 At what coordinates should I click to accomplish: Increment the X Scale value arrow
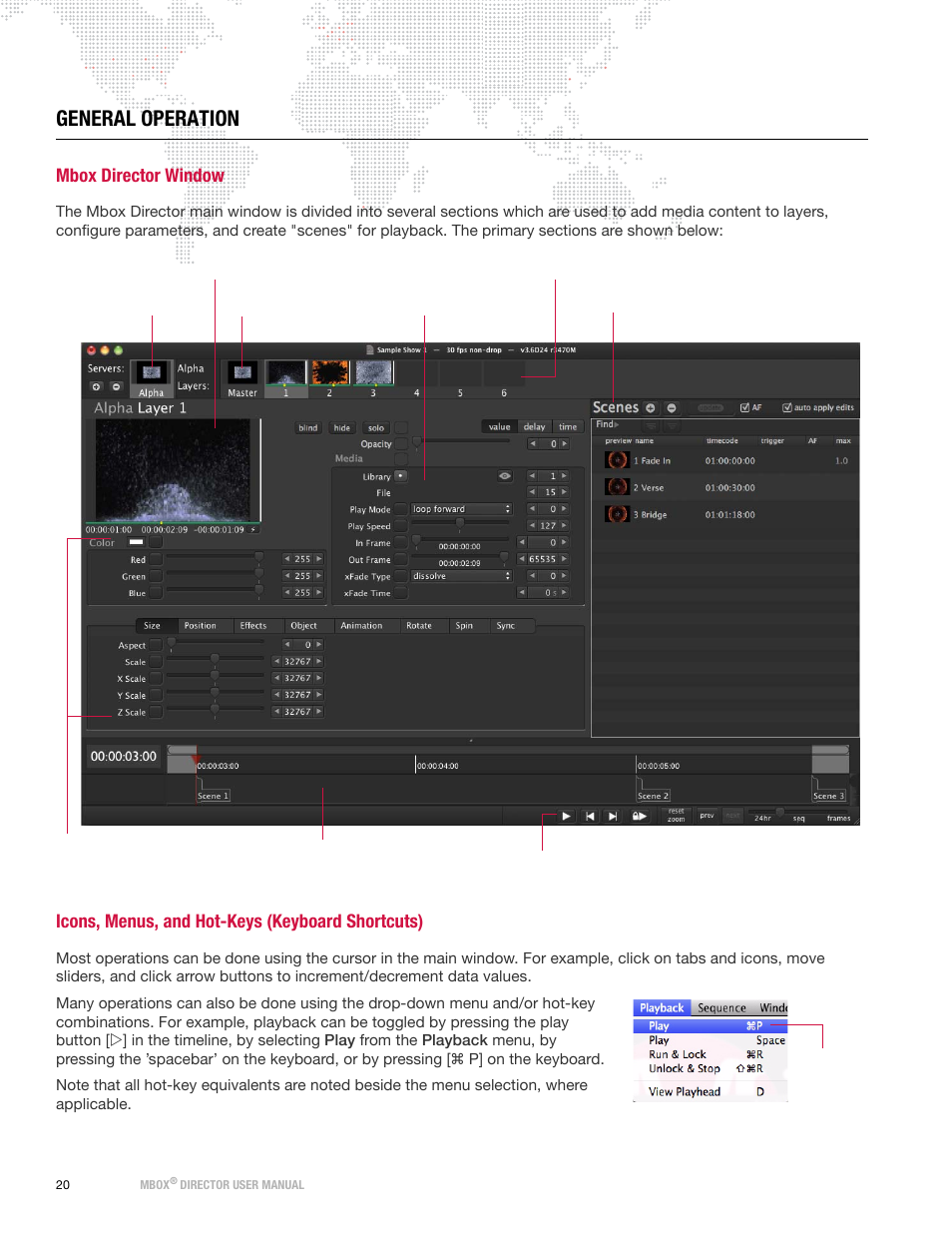pos(318,678)
